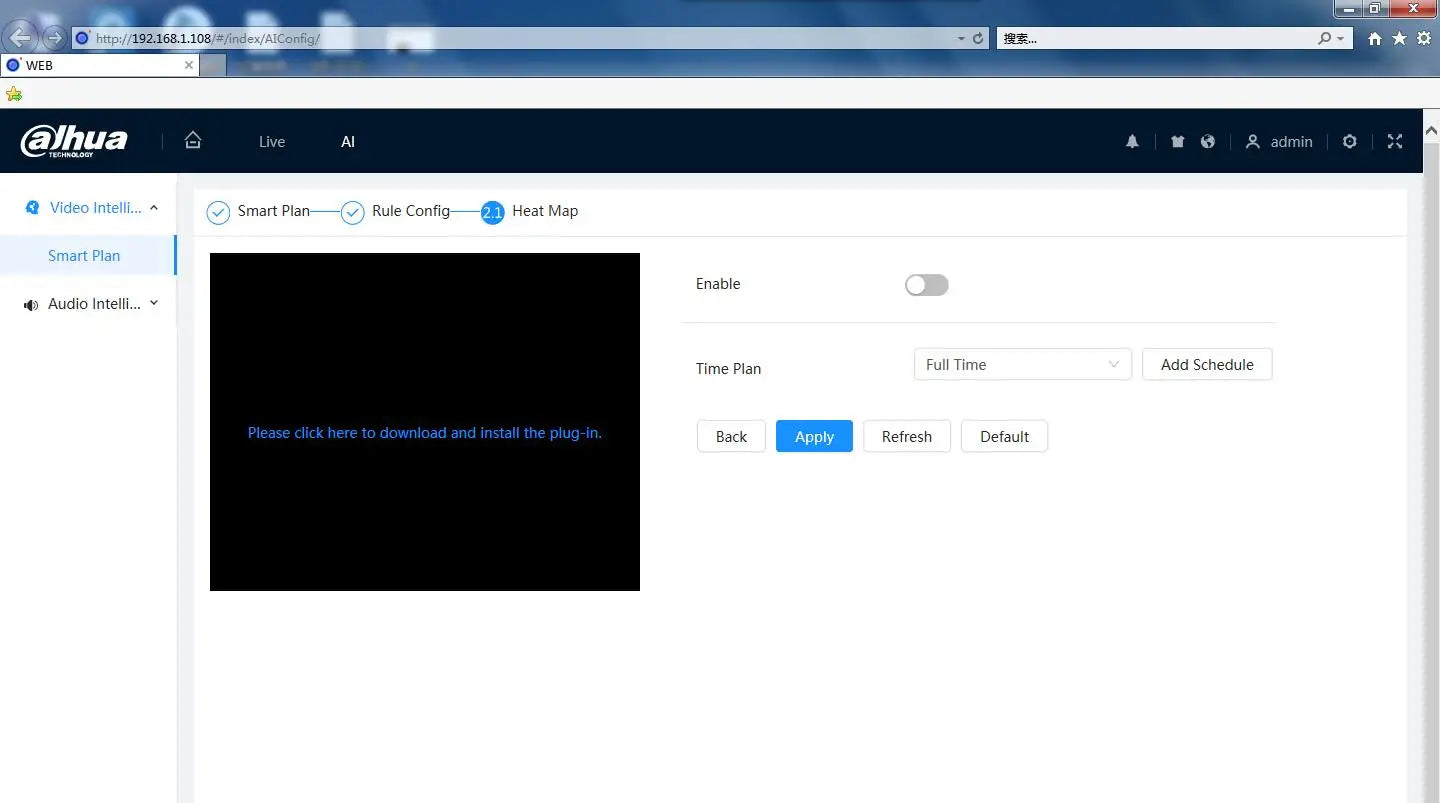Enter full screen with the expand arrows icon
The height and width of the screenshot is (803, 1440).
click(1395, 142)
